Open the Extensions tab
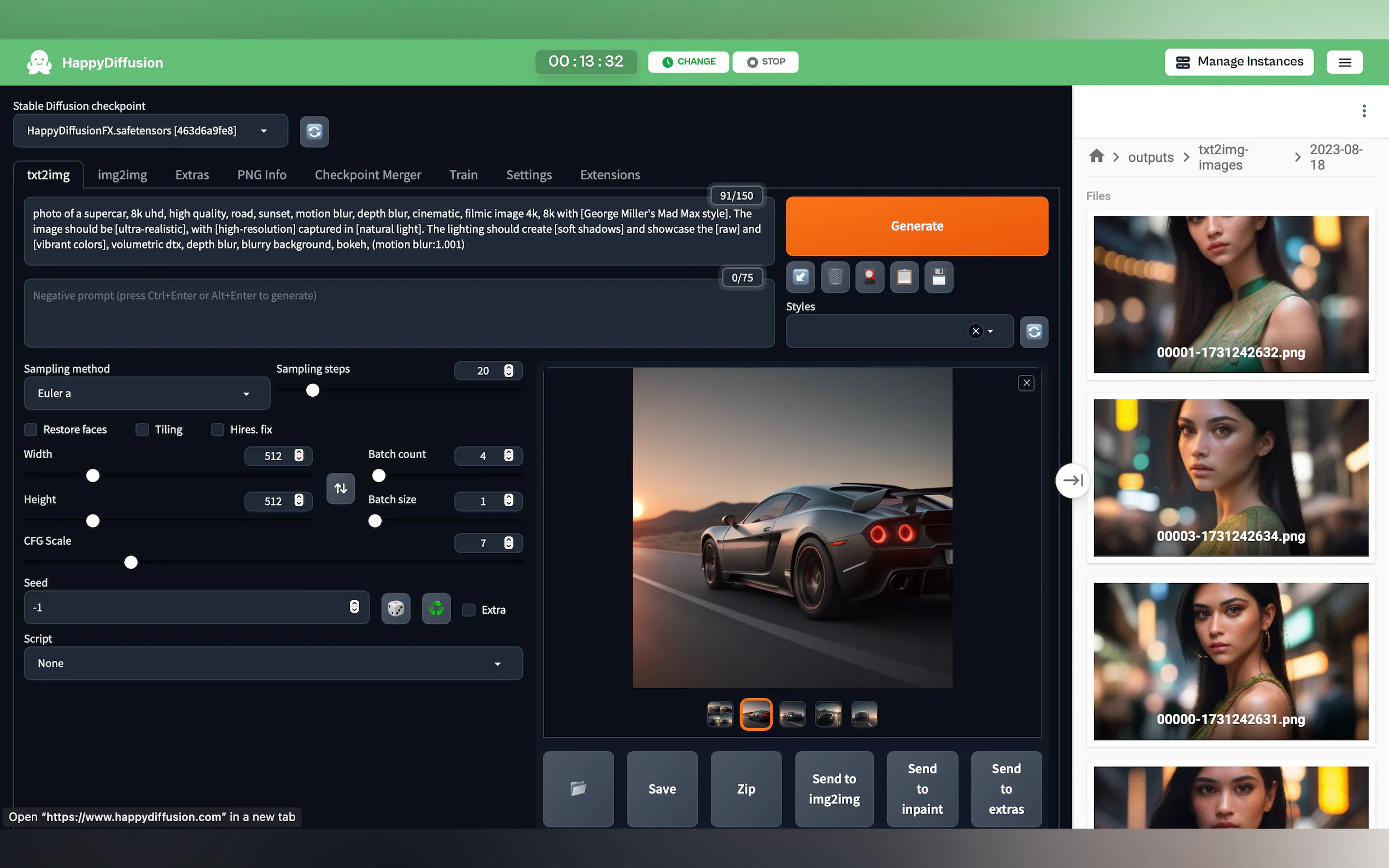The width and height of the screenshot is (1389, 868). pyautogui.click(x=610, y=174)
